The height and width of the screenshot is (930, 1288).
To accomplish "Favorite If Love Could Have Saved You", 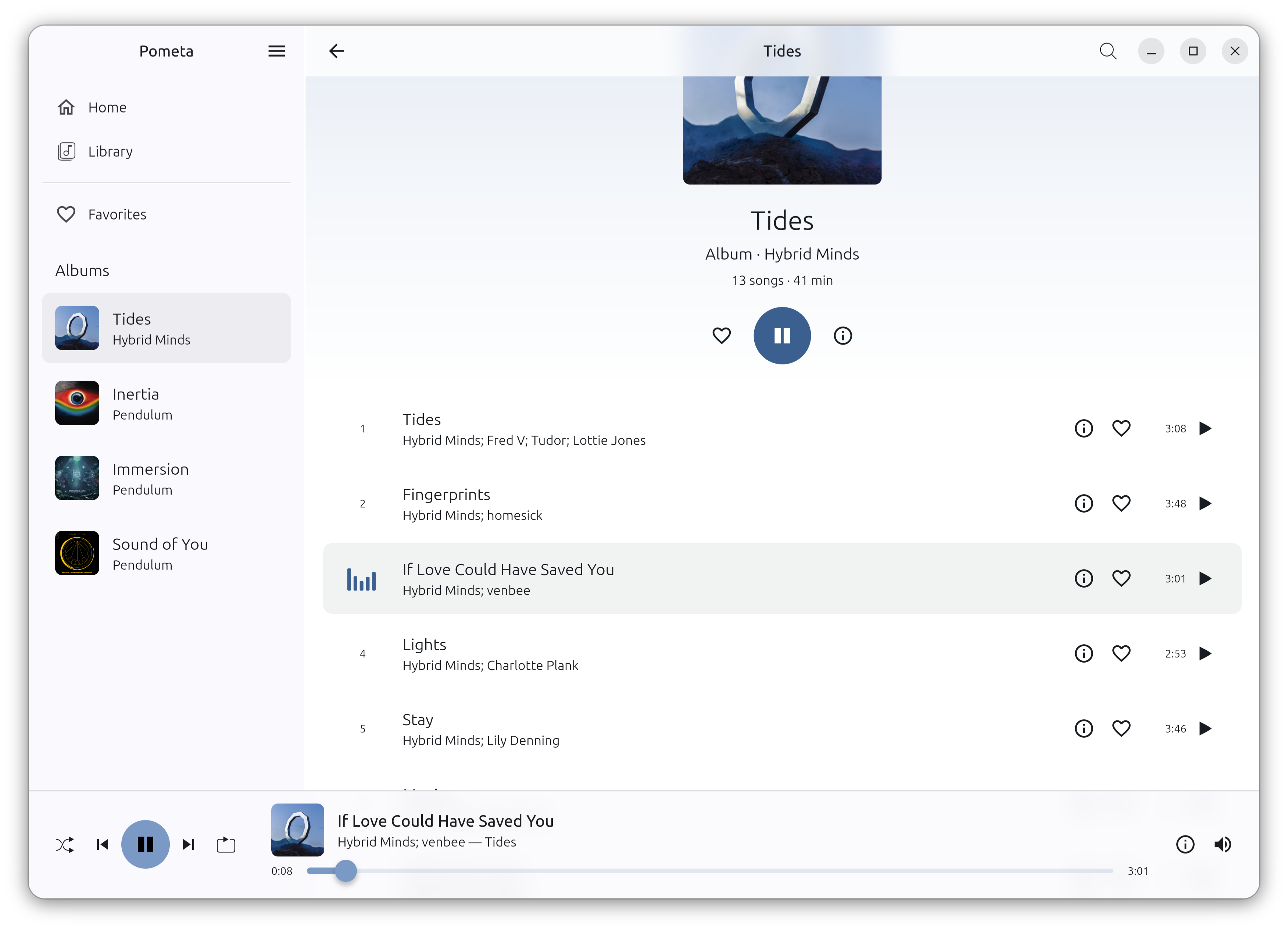I will [x=1121, y=578].
